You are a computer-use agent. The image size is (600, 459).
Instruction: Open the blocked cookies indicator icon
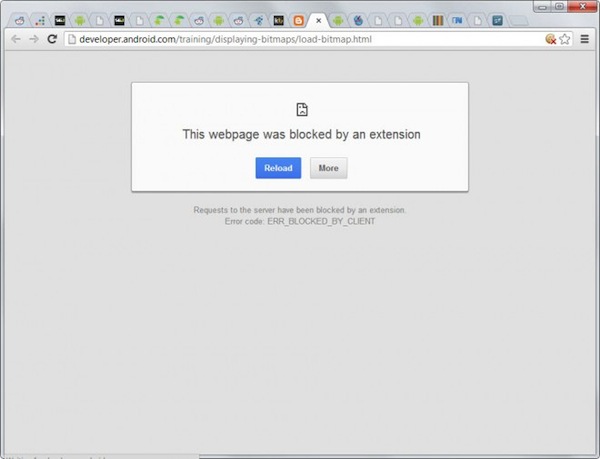[x=550, y=39]
